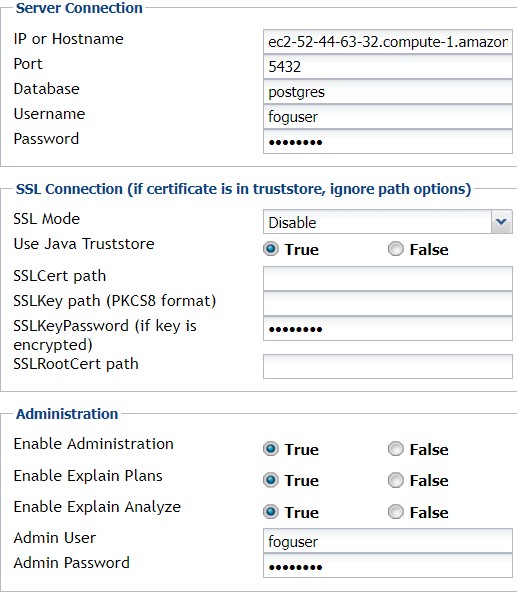The height and width of the screenshot is (597, 517).
Task: Click the IP or Hostname field
Action: tap(388, 42)
